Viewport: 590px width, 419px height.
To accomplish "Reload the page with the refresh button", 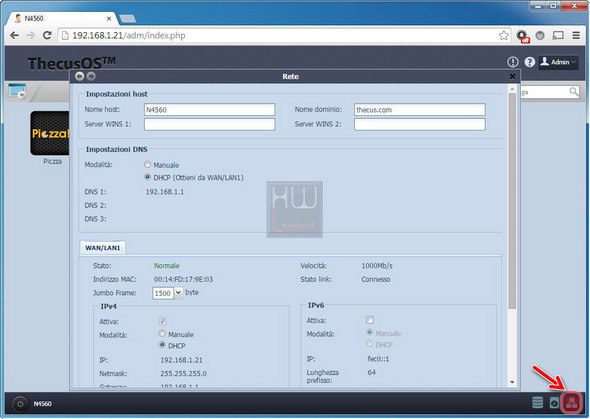I will pos(47,35).
